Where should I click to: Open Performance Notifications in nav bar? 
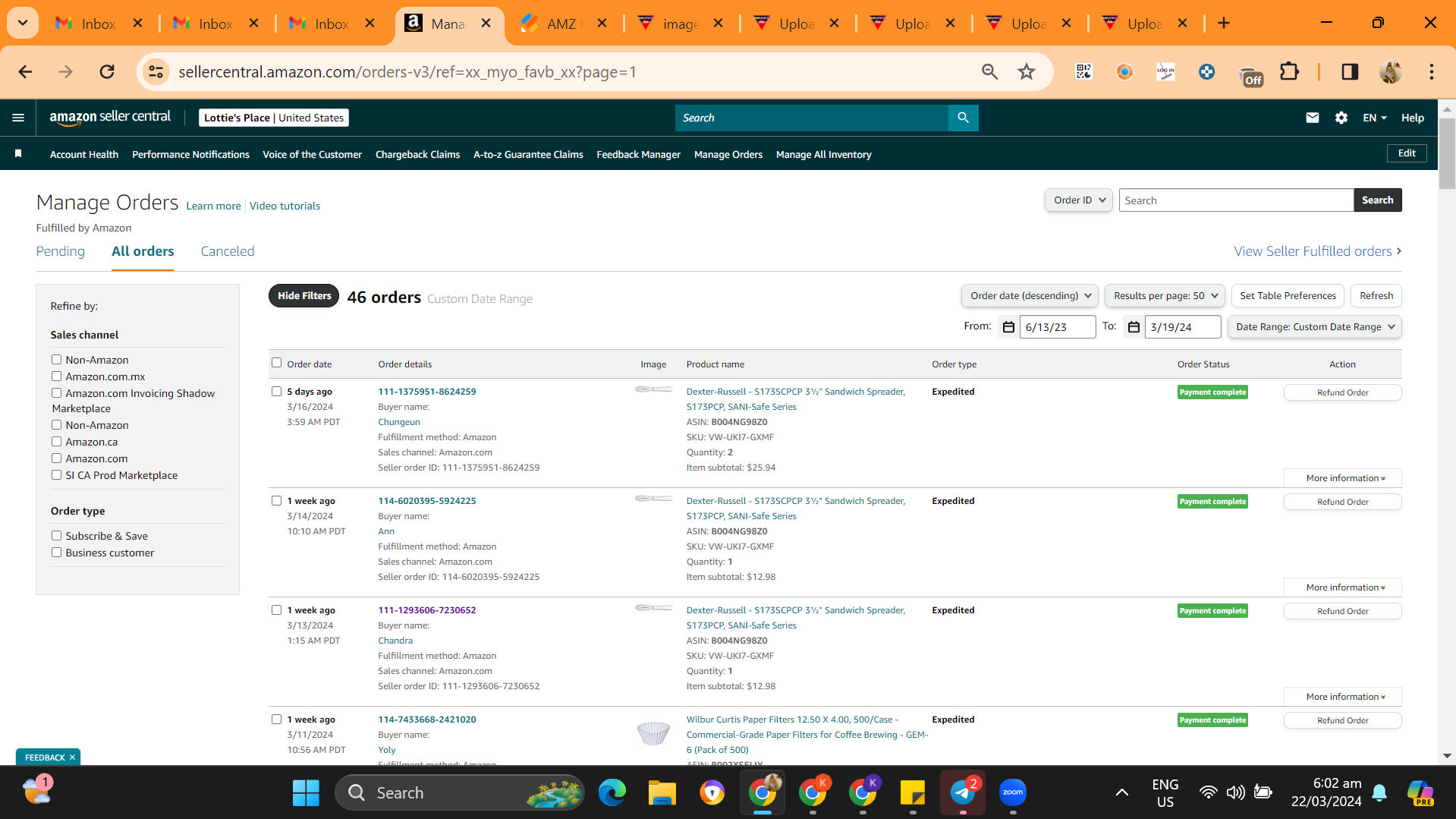(190, 154)
